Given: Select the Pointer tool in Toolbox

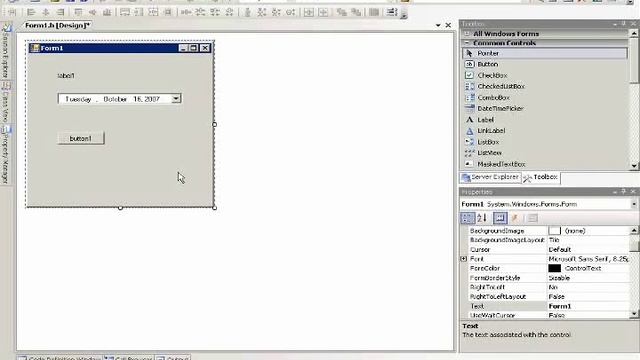Looking at the screenshot, I should pyautogui.click(x=545, y=53).
